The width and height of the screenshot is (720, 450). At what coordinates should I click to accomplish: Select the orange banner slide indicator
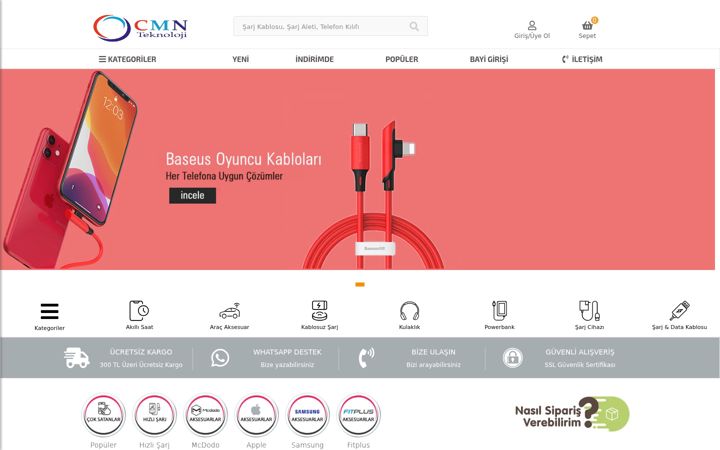tap(360, 285)
